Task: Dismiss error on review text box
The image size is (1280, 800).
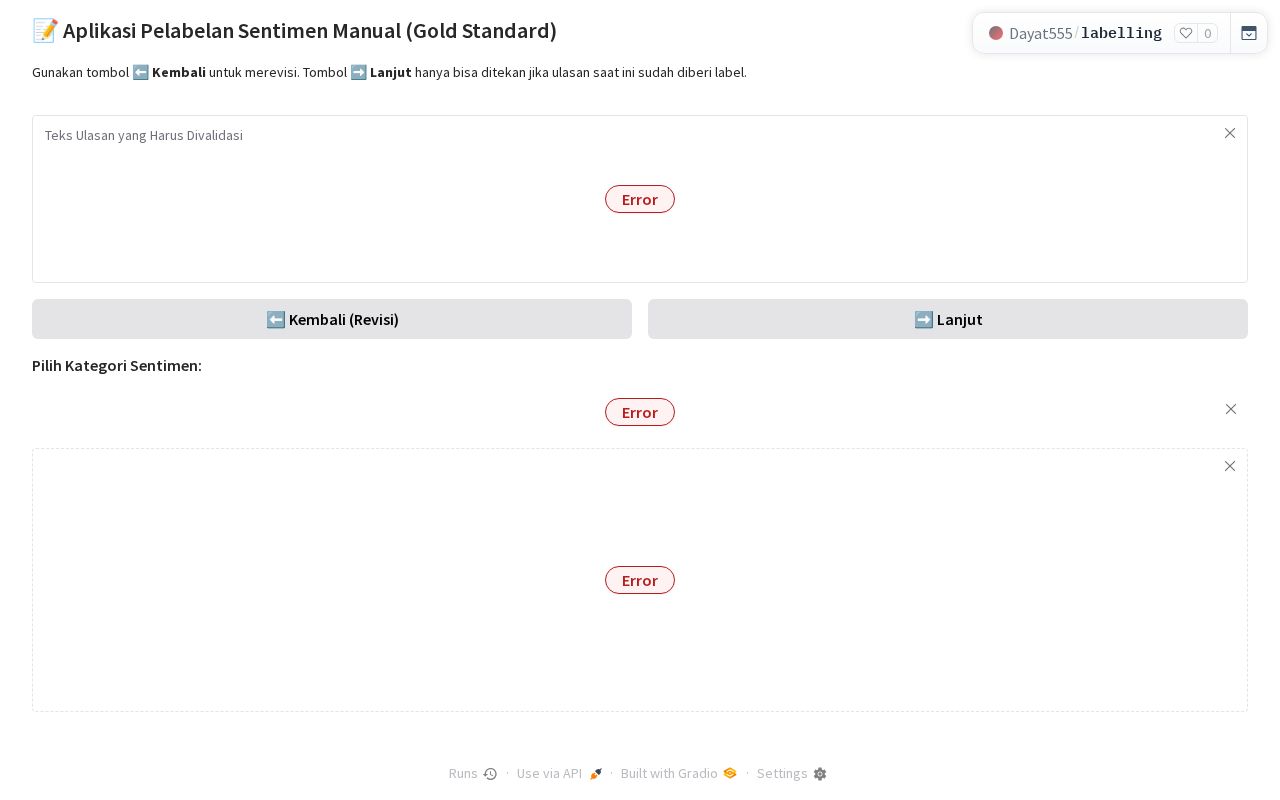Action: pos(1230,133)
